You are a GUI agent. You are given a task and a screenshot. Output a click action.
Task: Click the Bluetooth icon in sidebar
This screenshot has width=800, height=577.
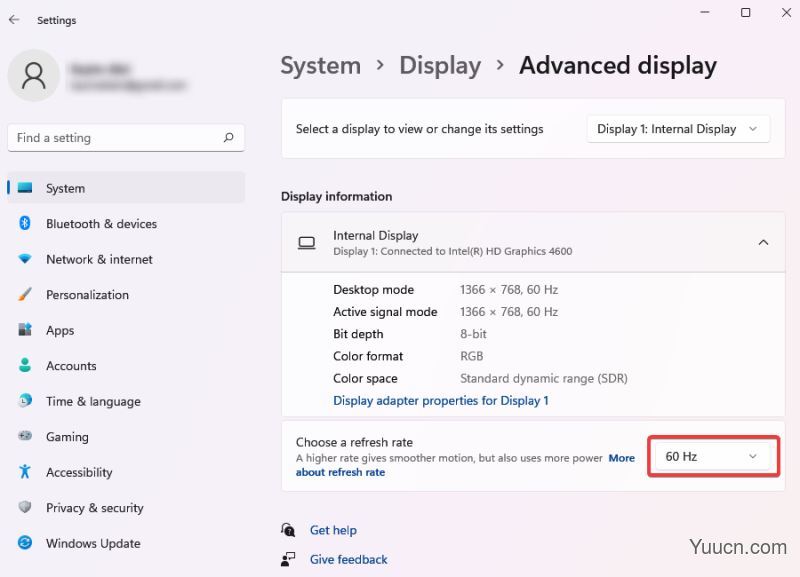24,223
